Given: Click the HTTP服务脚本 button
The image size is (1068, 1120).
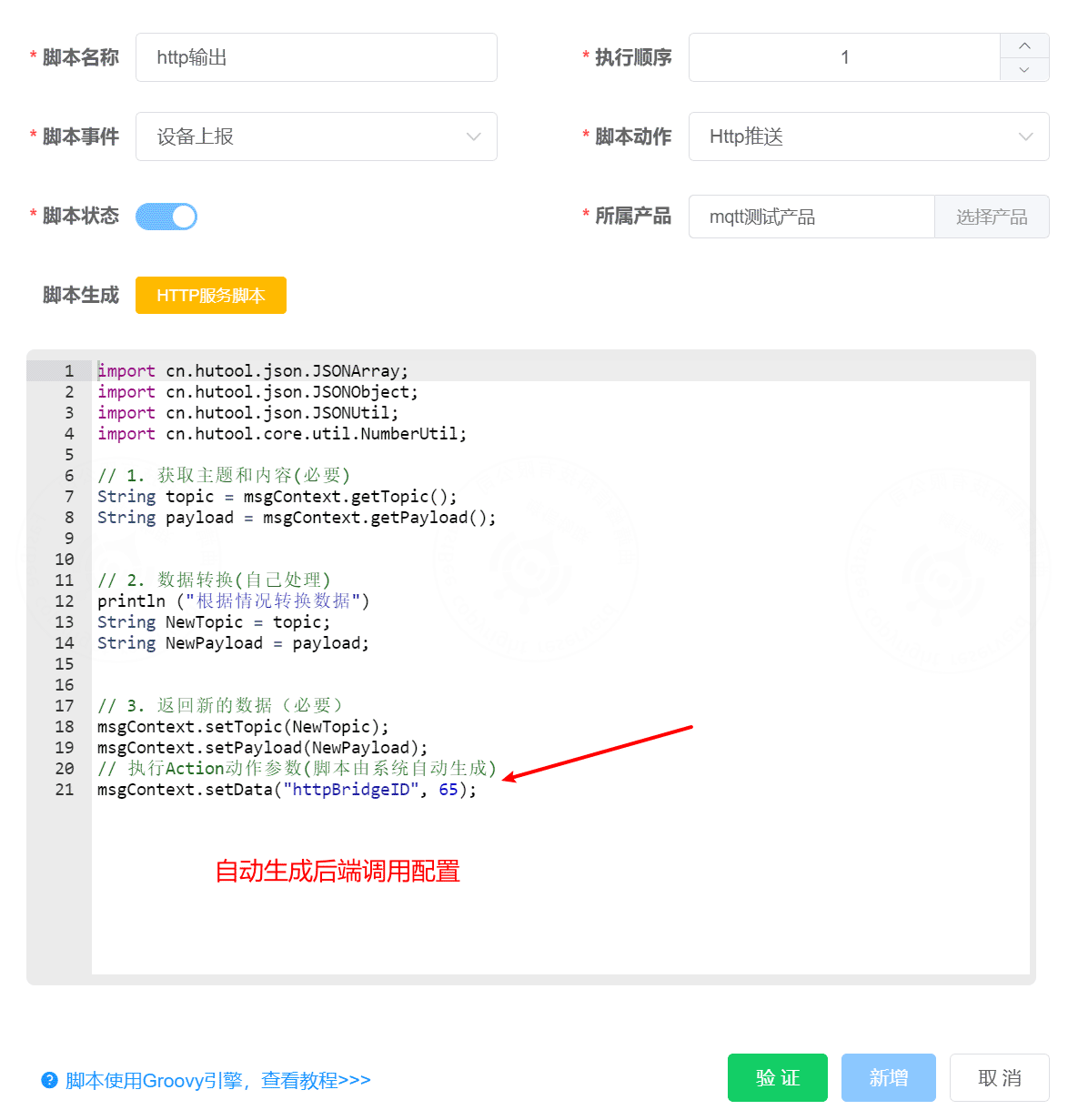Looking at the screenshot, I should 211,296.
